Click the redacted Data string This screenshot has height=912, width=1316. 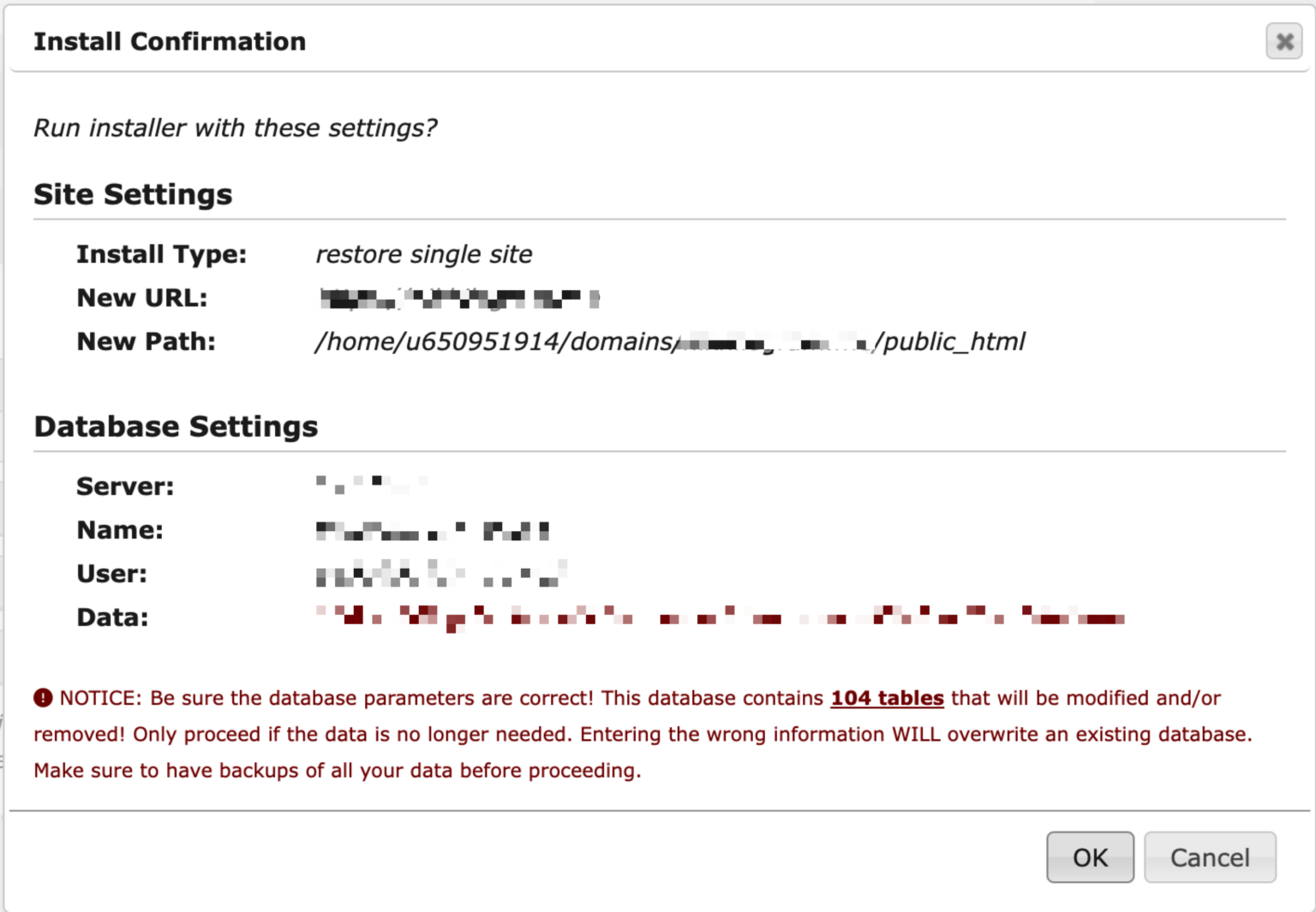pyautogui.click(x=720, y=617)
